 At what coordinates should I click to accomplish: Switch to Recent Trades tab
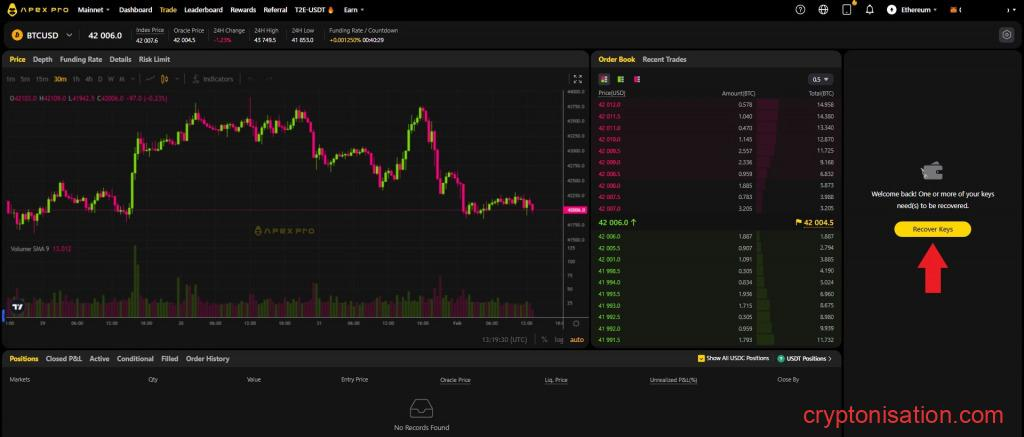(x=664, y=59)
